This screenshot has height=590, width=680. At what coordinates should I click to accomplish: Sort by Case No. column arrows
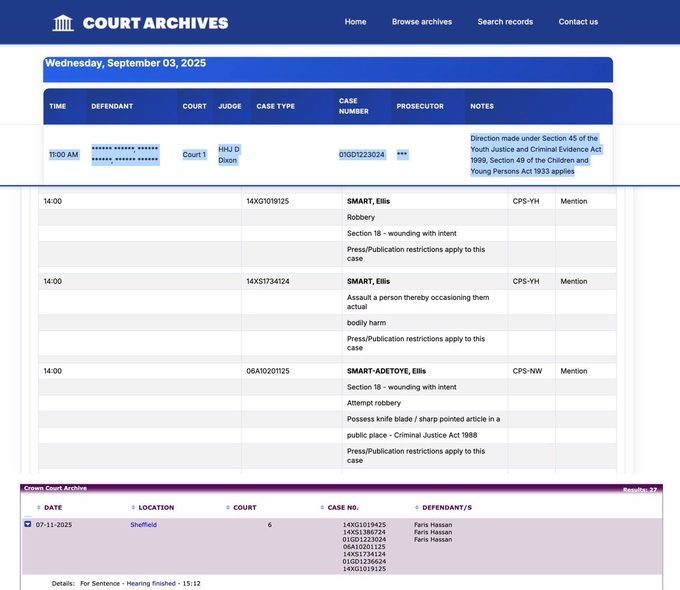tap(322, 508)
